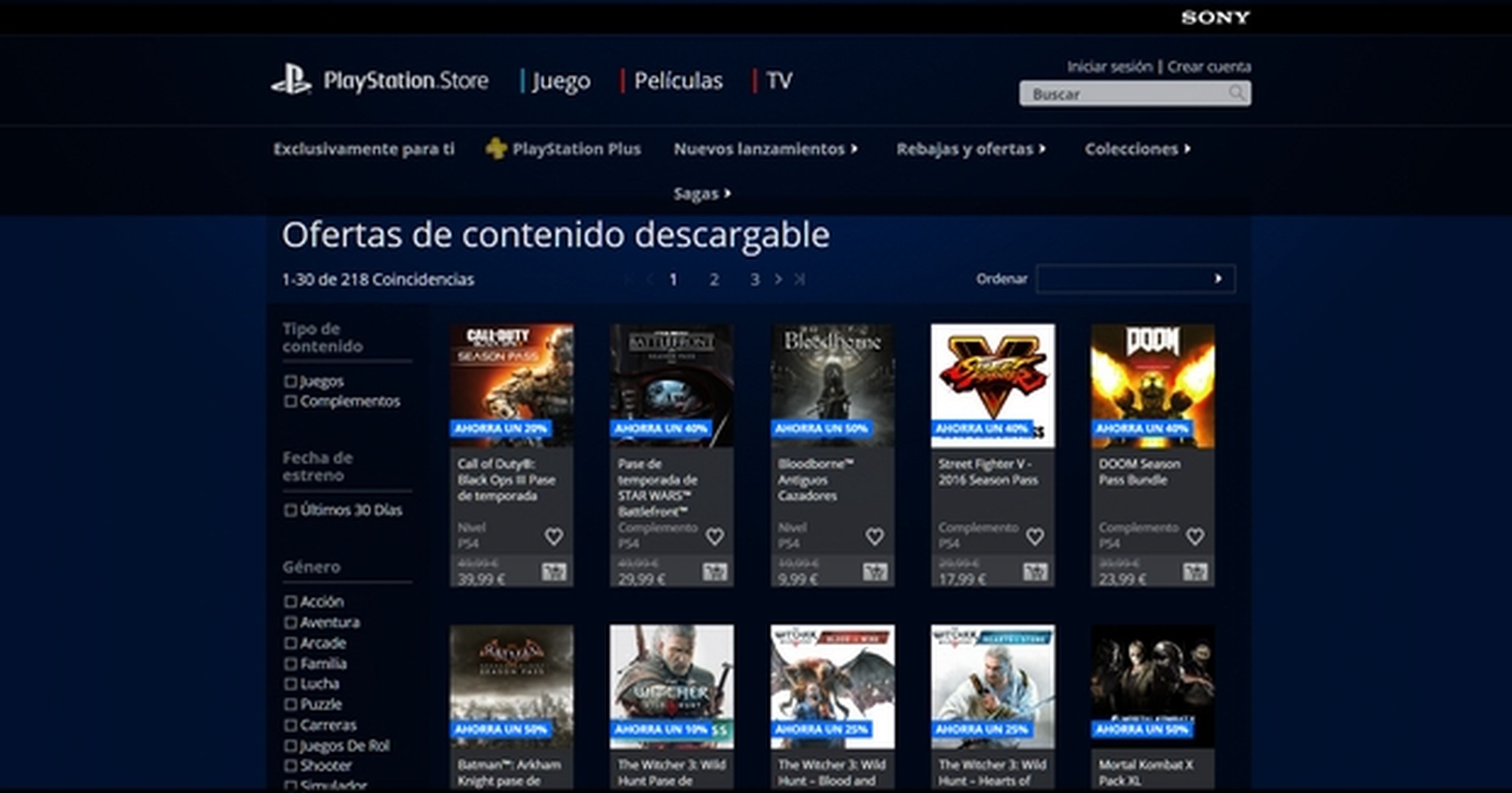The height and width of the screenshot is (793, 1512).
Task: Check the Juegos content type filter
Action: pyautogui.click(x=290, y=381)
